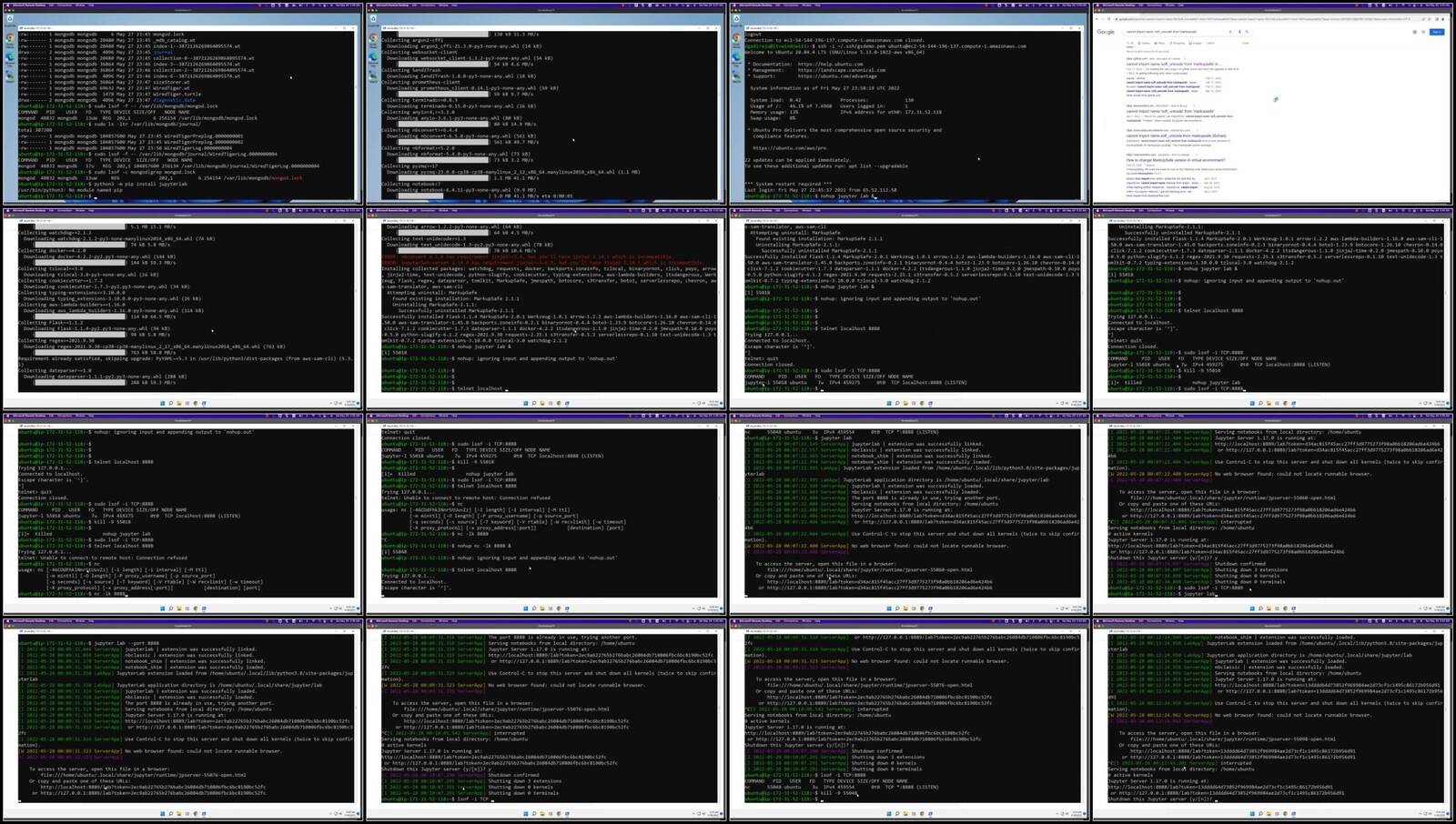
Task: Select the Shopping tab under Google search
Action: [x=1177, y=43]
